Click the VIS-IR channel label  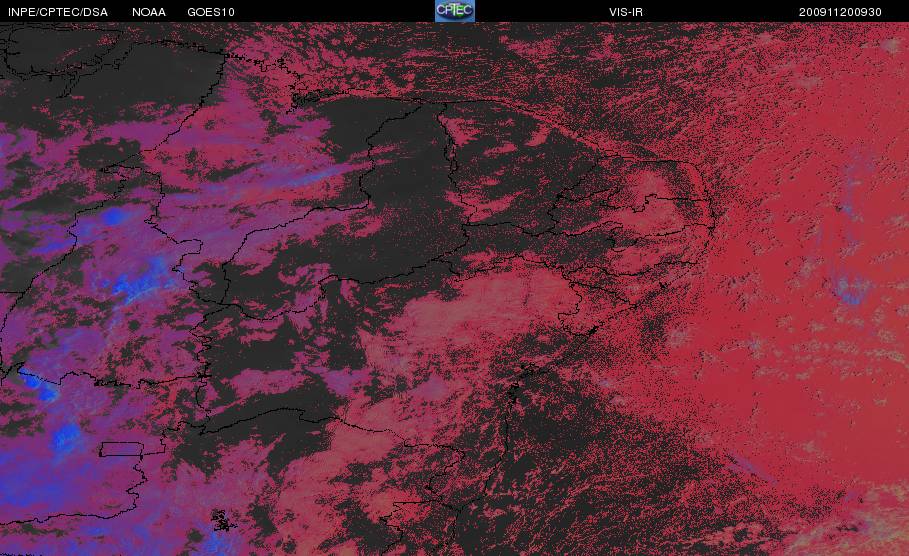click(626, 12)
